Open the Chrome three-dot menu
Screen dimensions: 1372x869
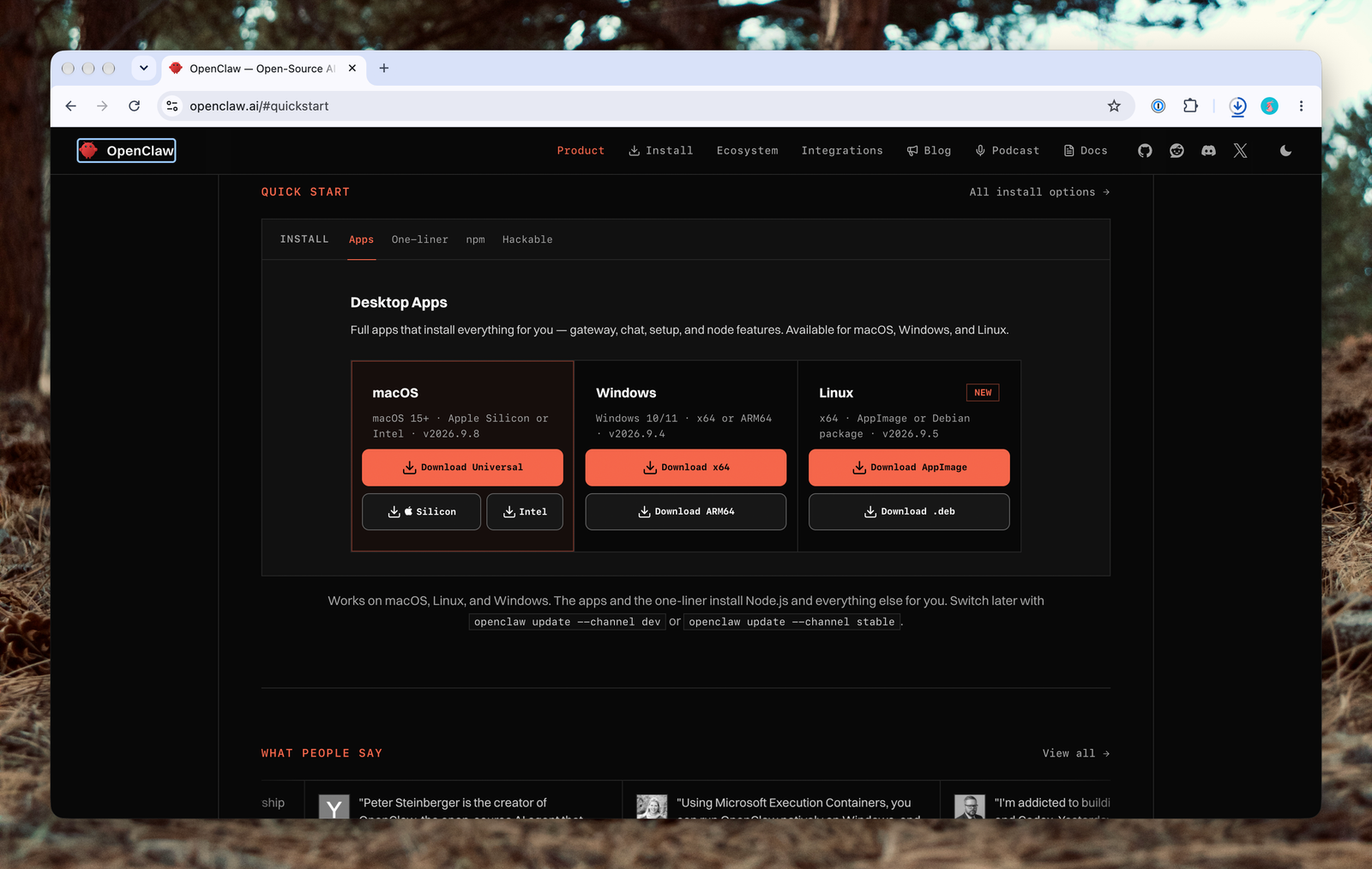[1301, 106]
